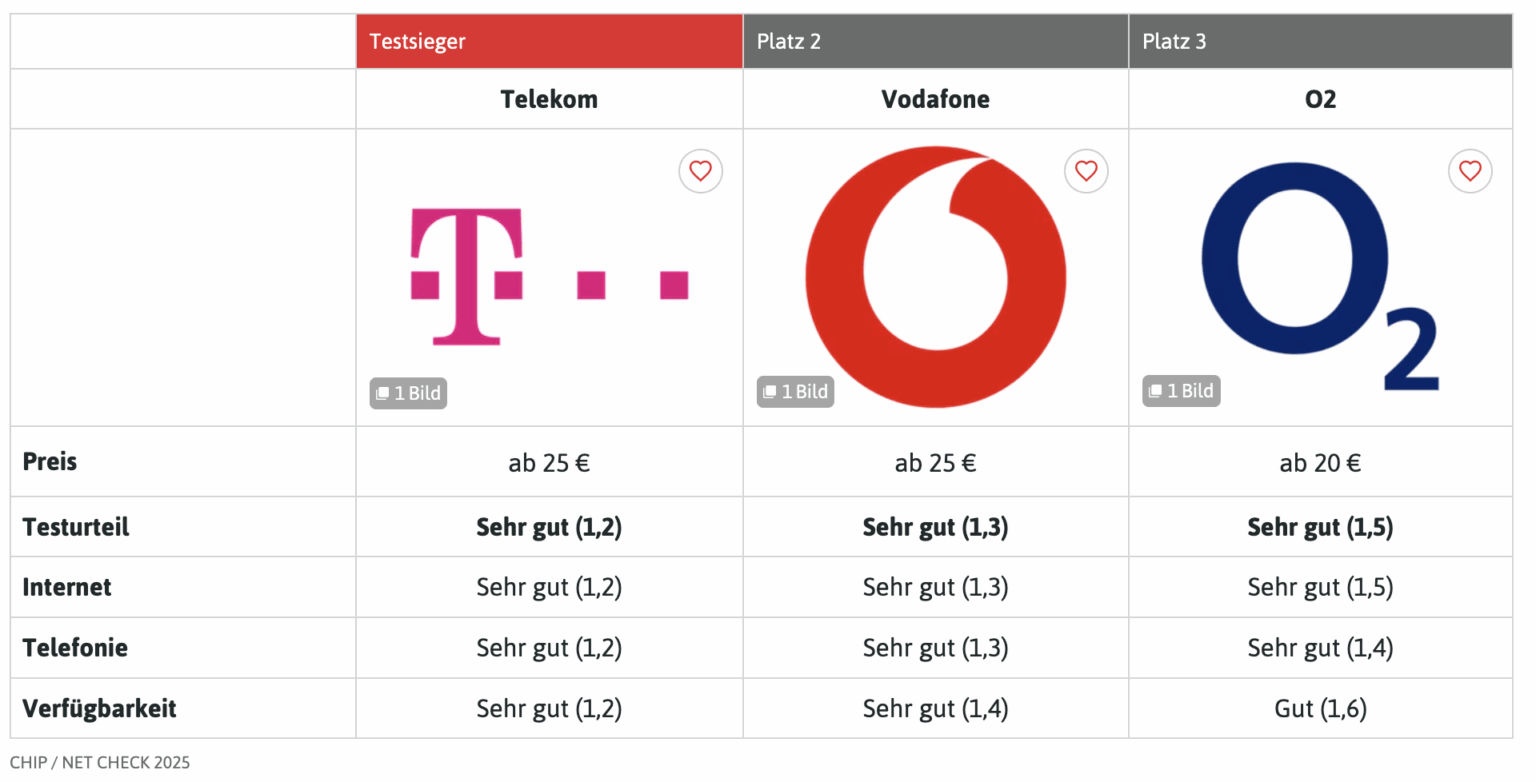Screen dimensions: 1536x782
Task: Select Telekom's 'ab 25 €' price cell
Action: click(549, 462)
